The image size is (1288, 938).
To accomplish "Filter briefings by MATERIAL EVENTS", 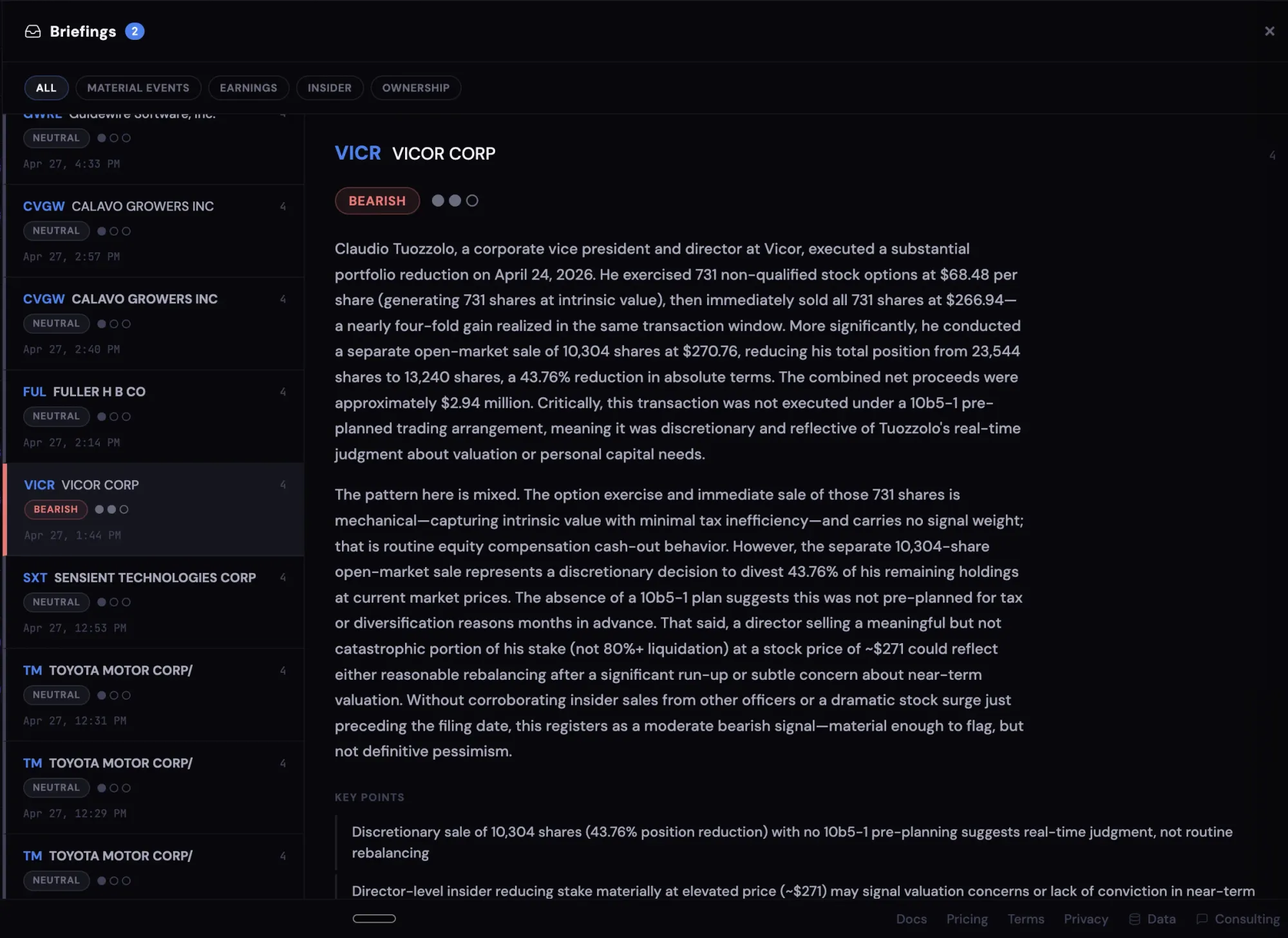I will pyautogui.click(x=138, y=88).
